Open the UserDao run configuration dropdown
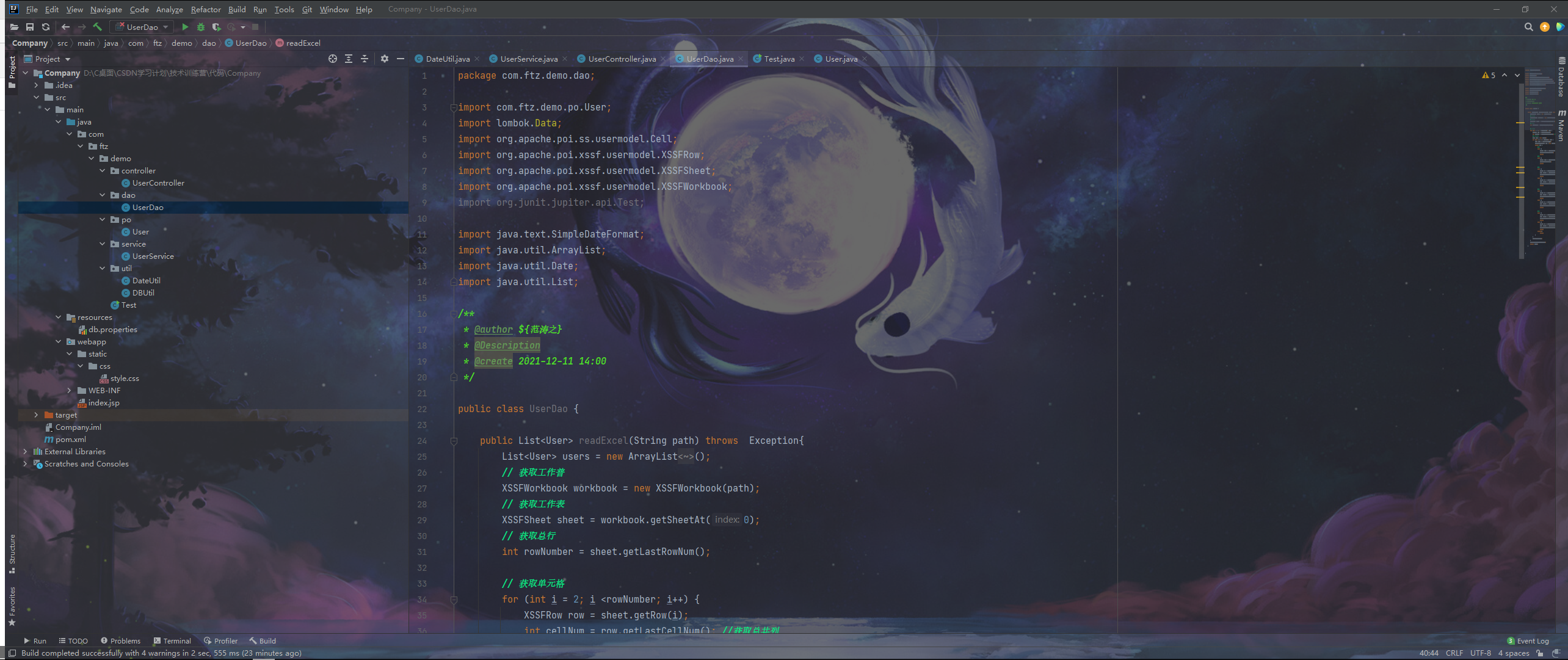The width and height of the screenshot is (1568, 660). [142, 27]
